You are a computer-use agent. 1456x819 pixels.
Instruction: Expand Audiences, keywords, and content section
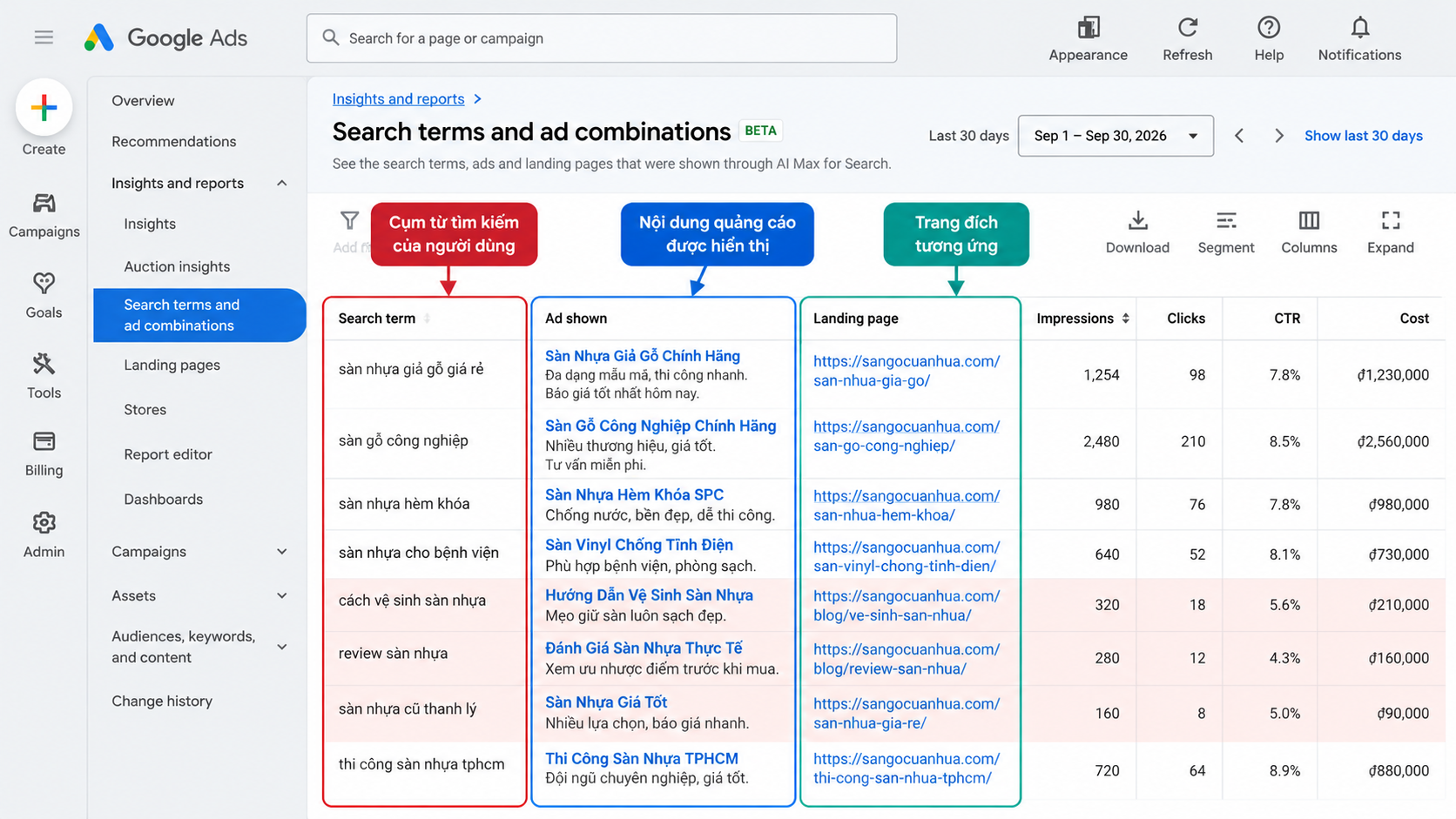[x=281, y=647]
